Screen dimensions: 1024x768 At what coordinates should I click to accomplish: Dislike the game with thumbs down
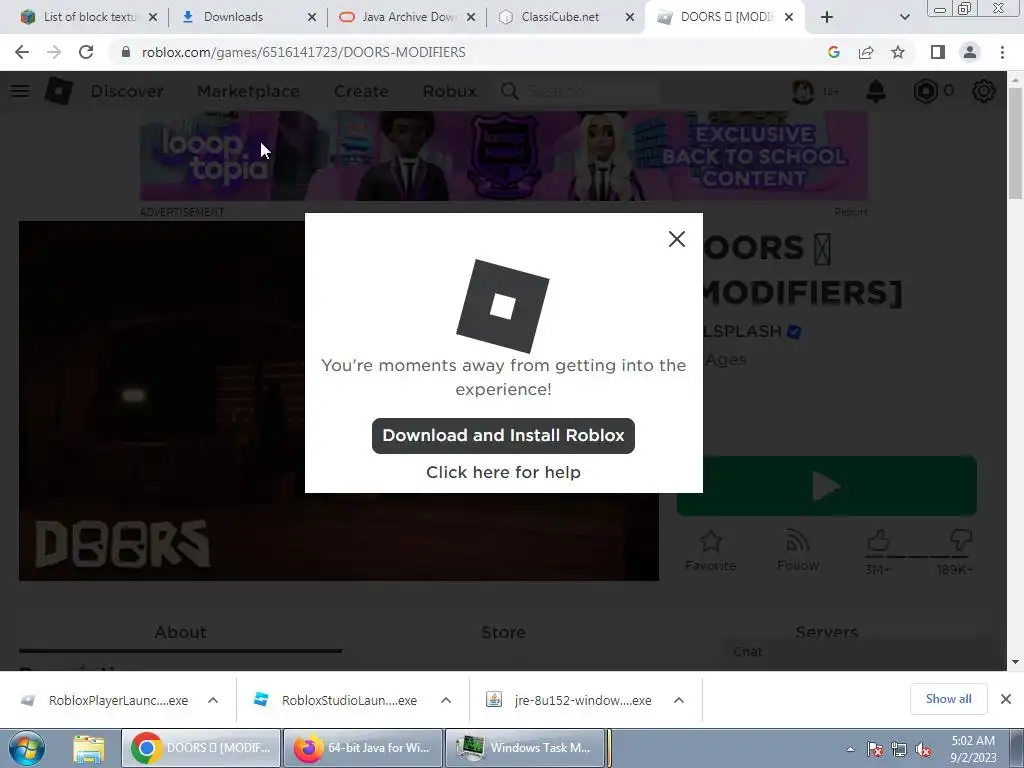[961, 541]
